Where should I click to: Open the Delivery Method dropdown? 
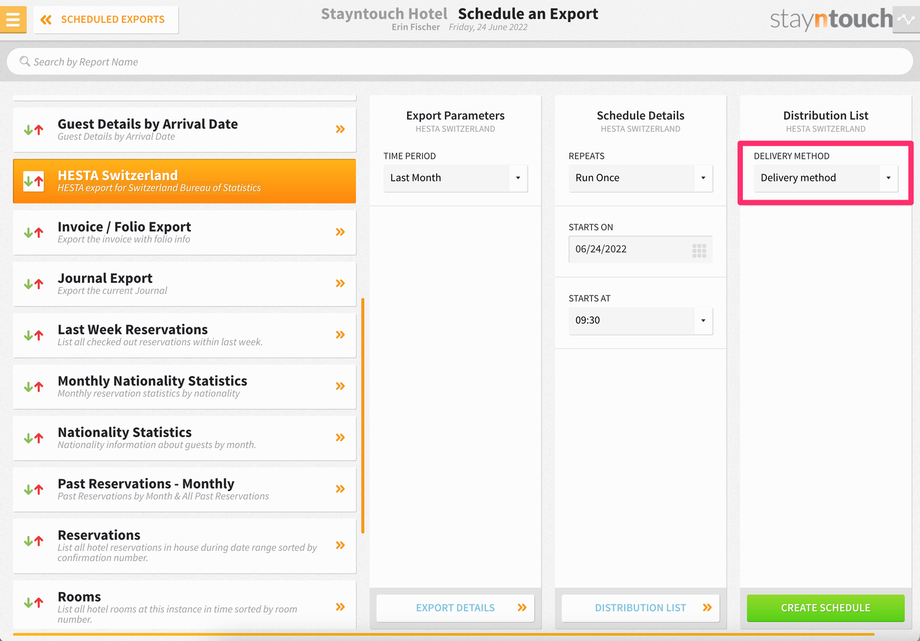click(x=826, y=178)
